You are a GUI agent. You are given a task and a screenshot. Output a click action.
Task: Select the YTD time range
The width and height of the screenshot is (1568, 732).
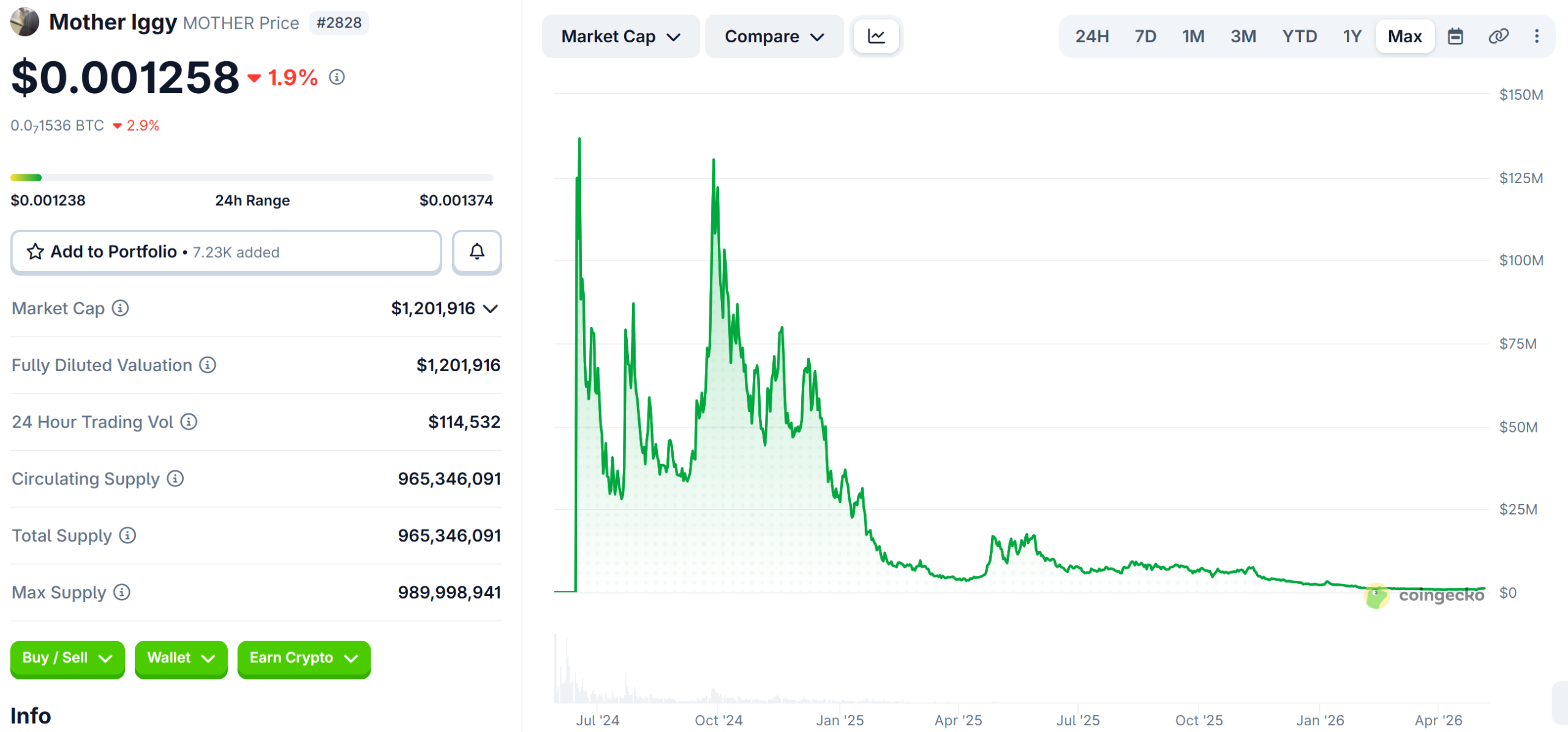[x=1300, y=36]
